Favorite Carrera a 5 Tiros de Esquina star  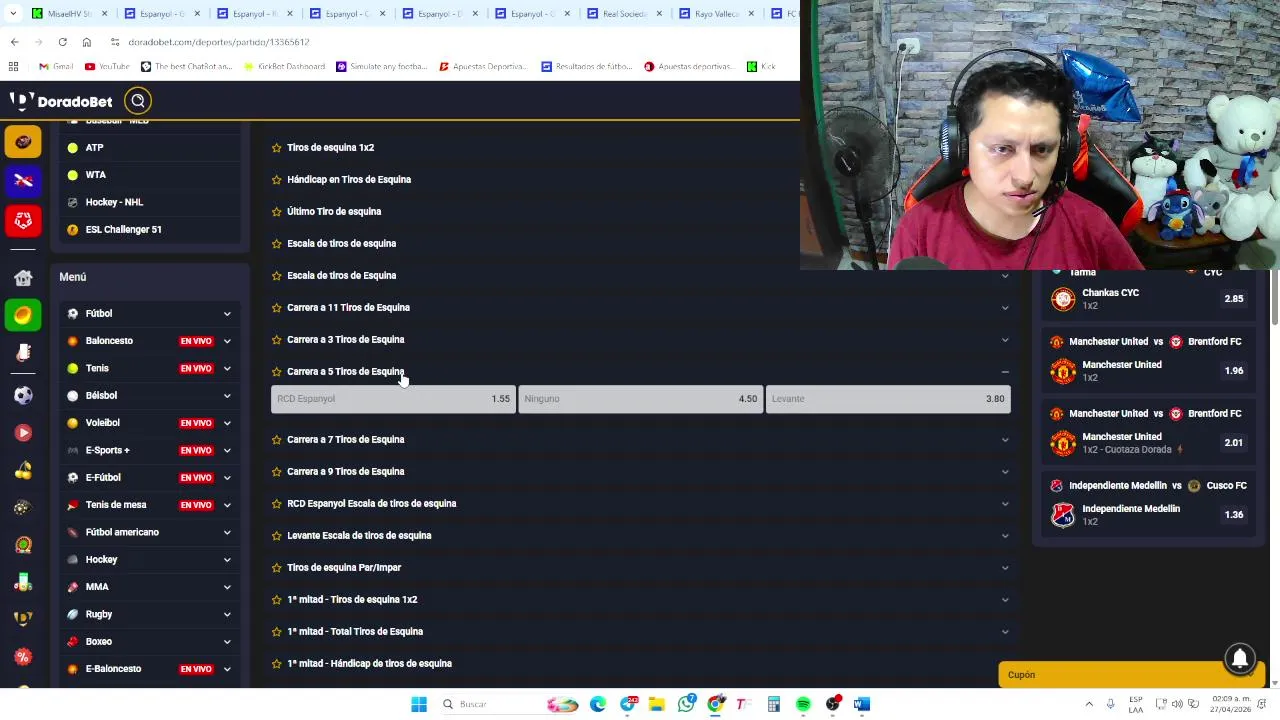277,372
